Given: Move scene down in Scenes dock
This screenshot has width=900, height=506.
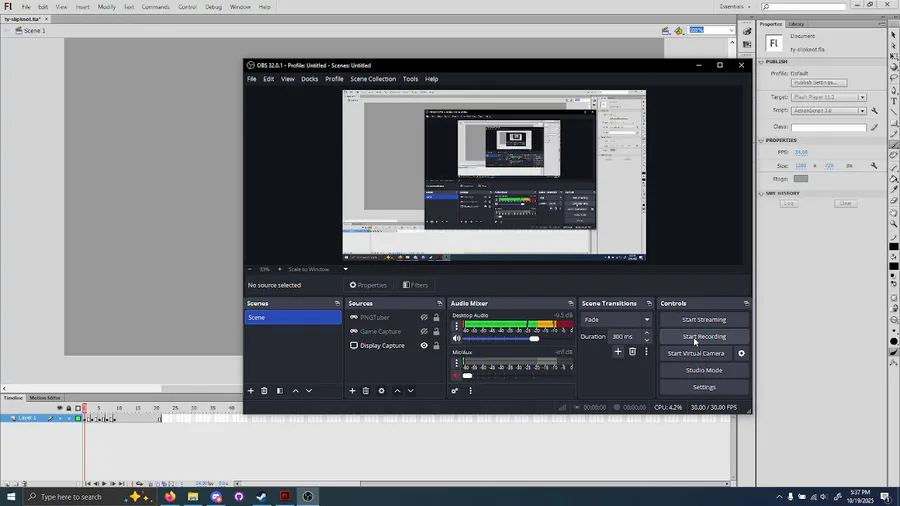Looking at the screenshot, I should click(x=309, y=391).
